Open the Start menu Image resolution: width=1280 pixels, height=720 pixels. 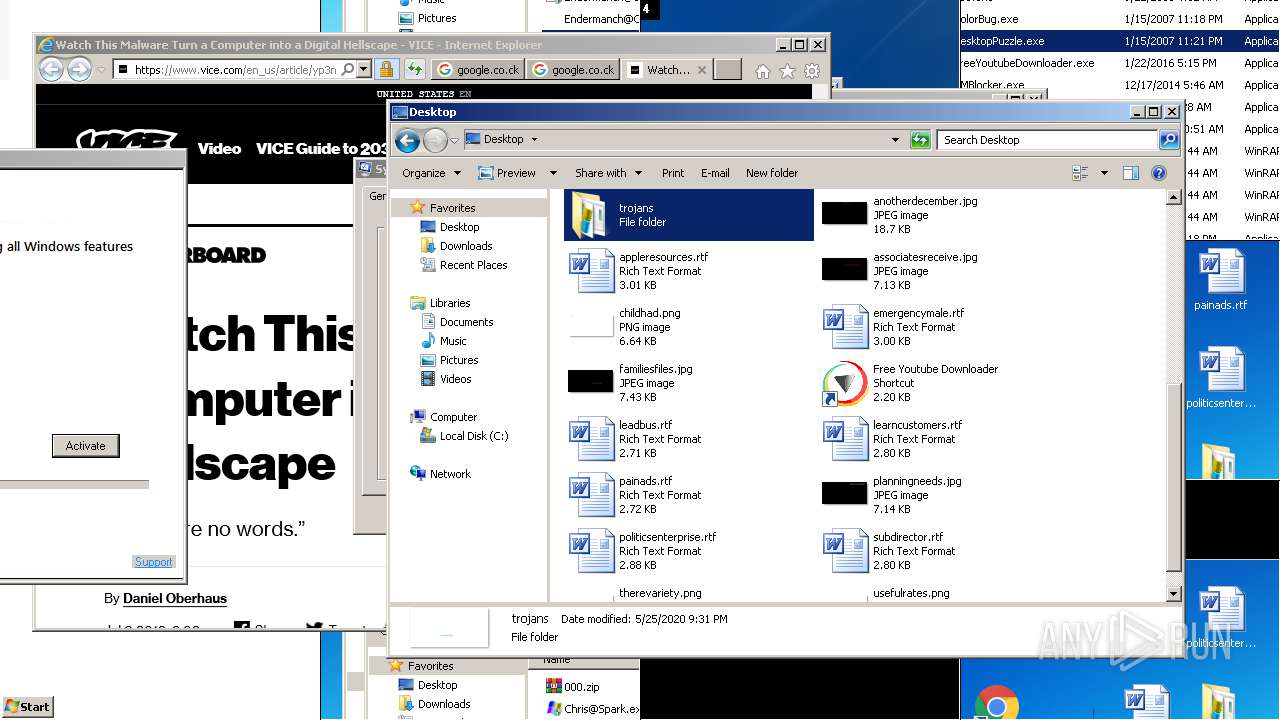tap(27, 706)
